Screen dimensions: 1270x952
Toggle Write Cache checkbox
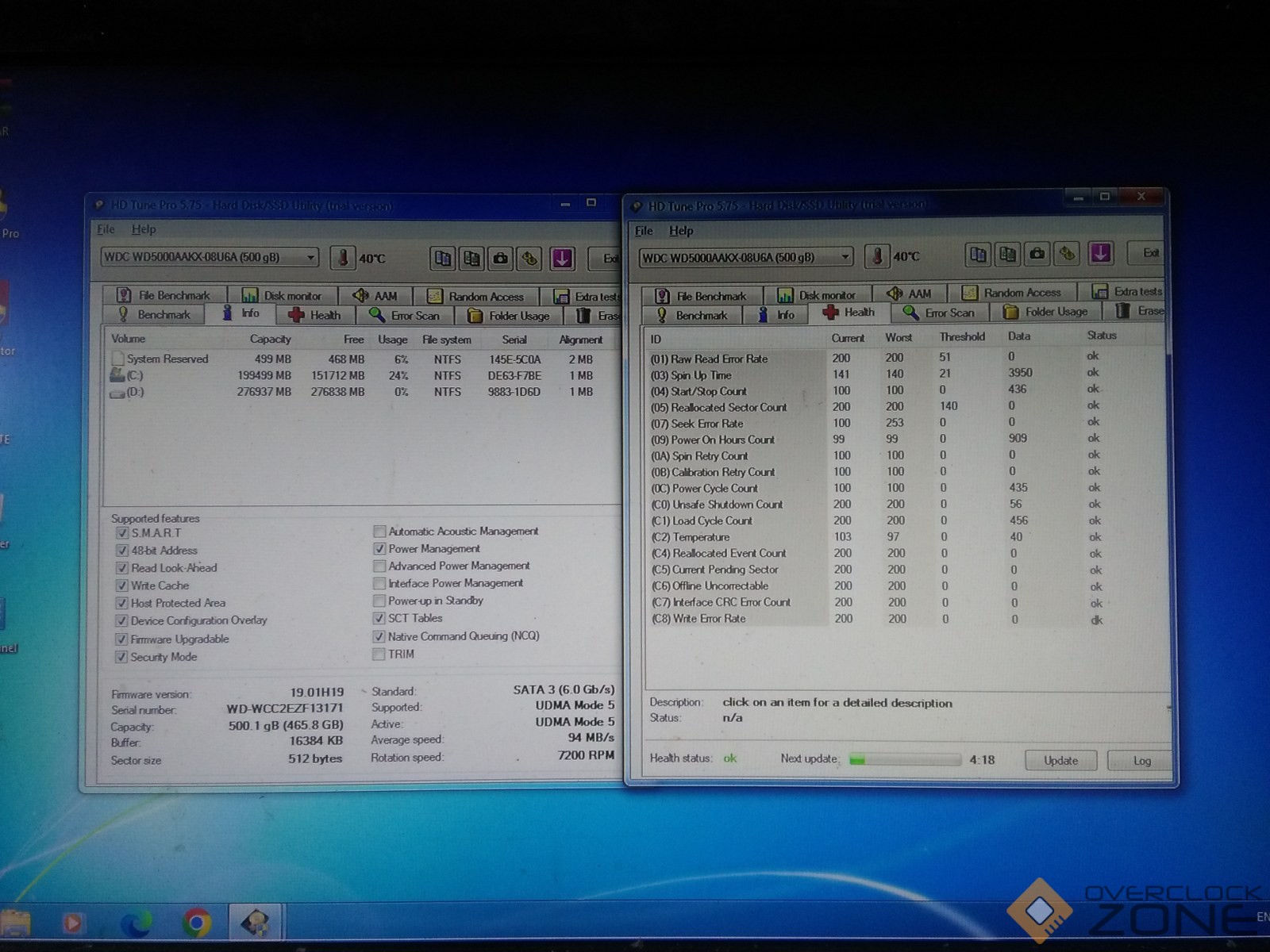pyautogui.click(x=121, y=585)
